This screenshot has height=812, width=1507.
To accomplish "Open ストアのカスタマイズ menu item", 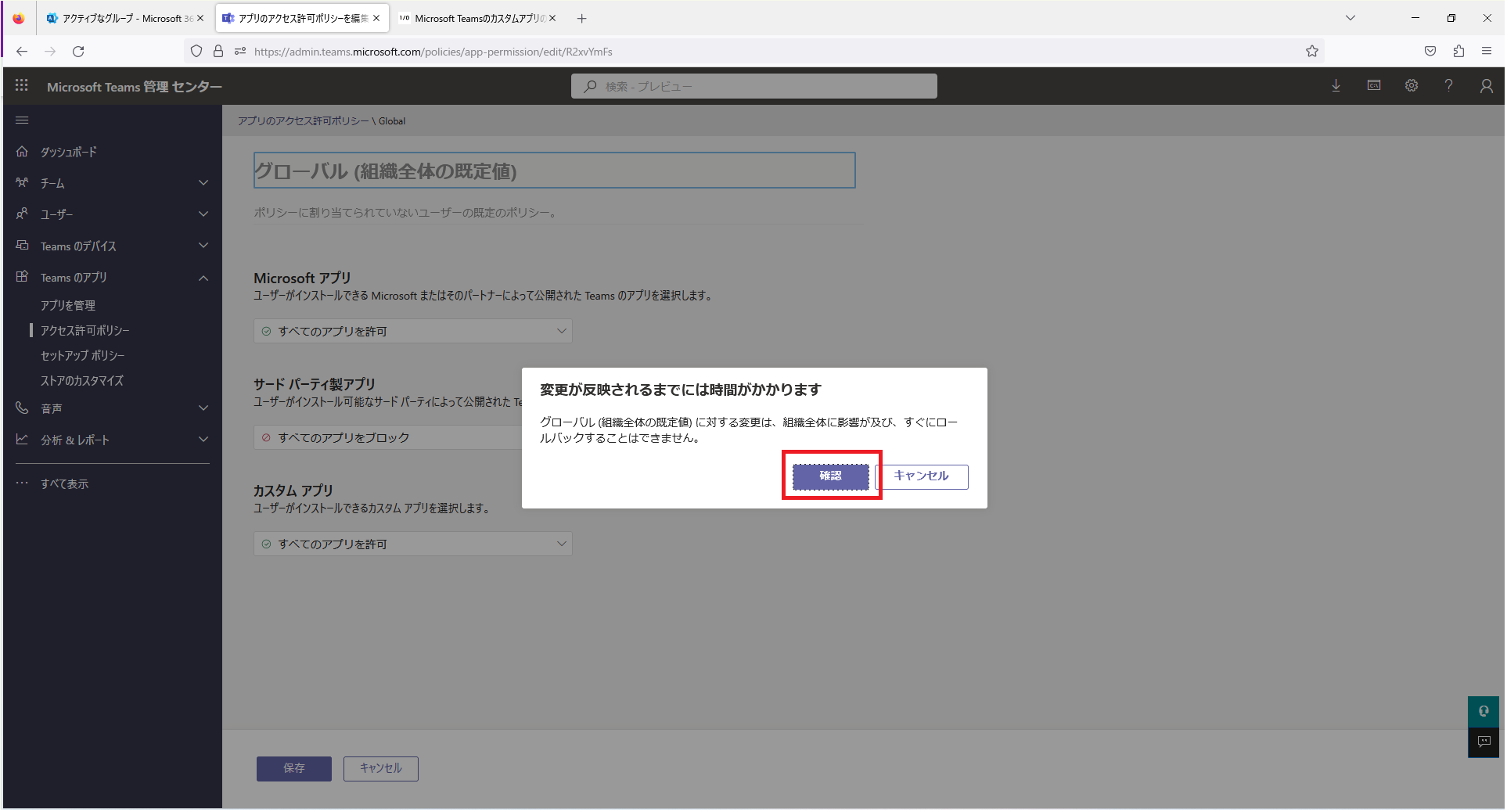I will (x=82, y=380).
